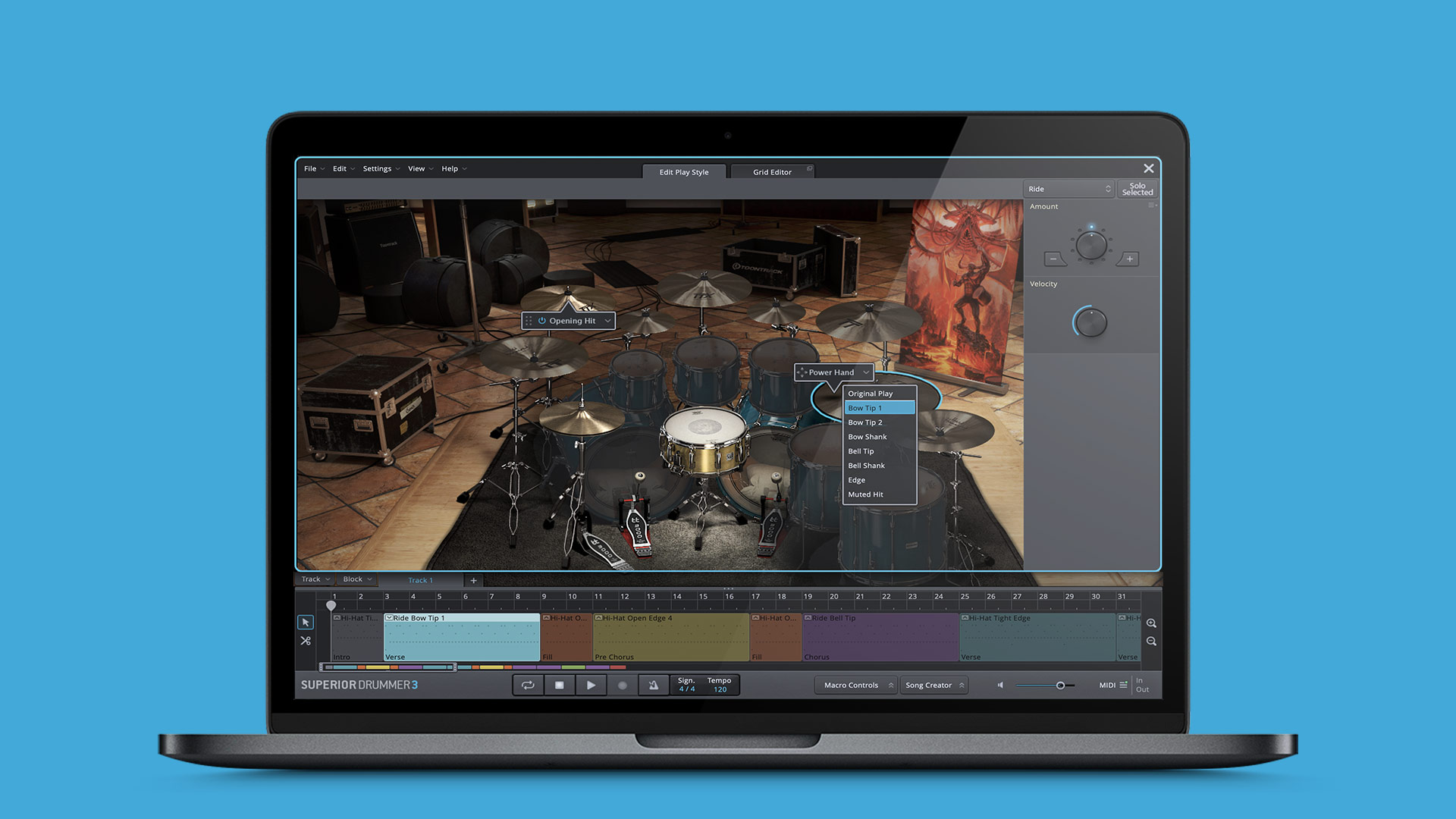The width and height of the screenshot is (1456, 819).
Task: Click the Tempo 120 value
Action: [x=719, y=685]
